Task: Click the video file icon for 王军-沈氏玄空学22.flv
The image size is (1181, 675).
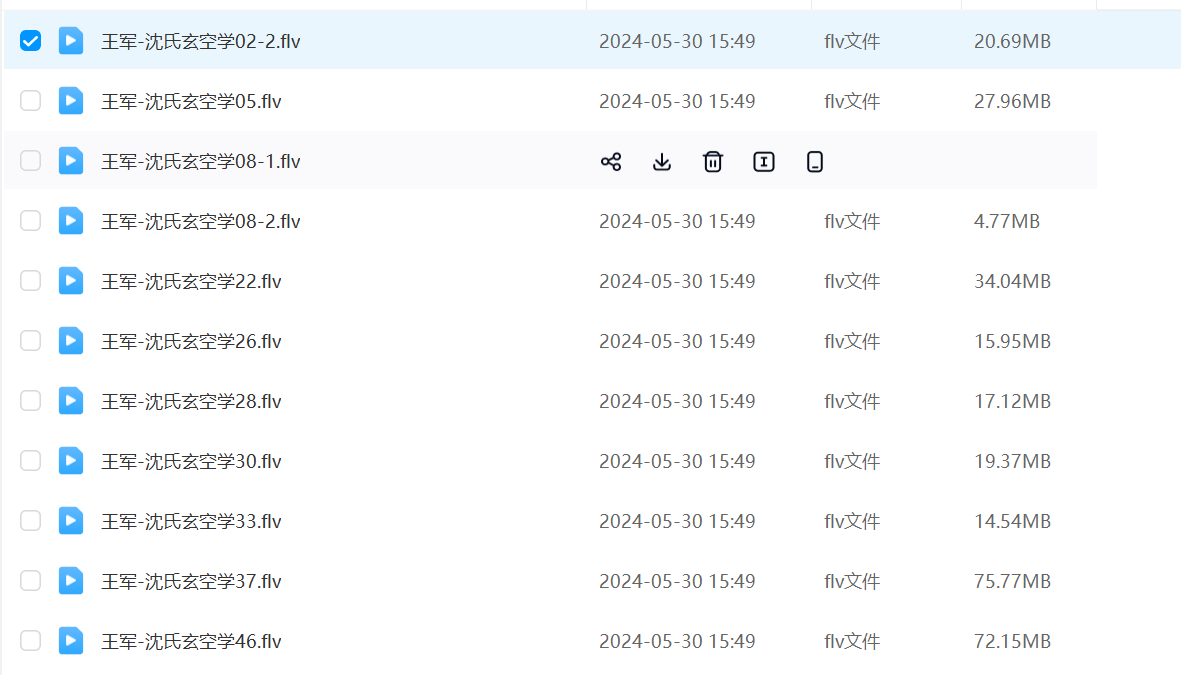Action: (x=71, y=281)
